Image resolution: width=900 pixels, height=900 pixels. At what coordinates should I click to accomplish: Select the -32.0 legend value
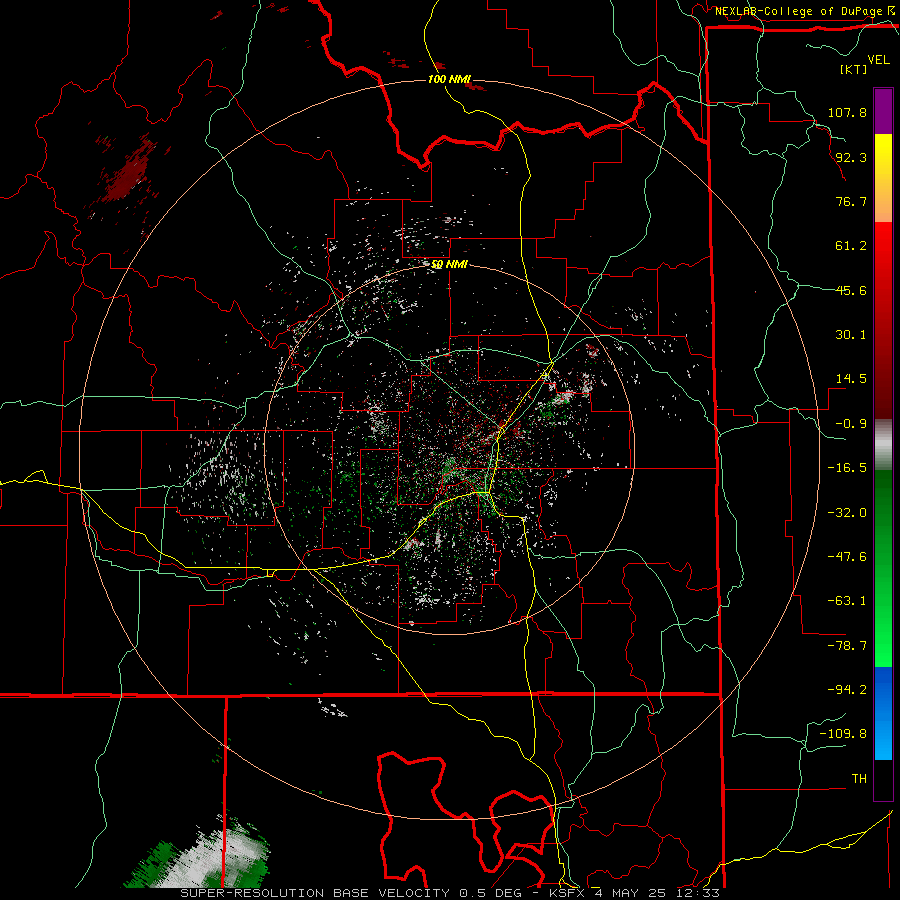847,513
